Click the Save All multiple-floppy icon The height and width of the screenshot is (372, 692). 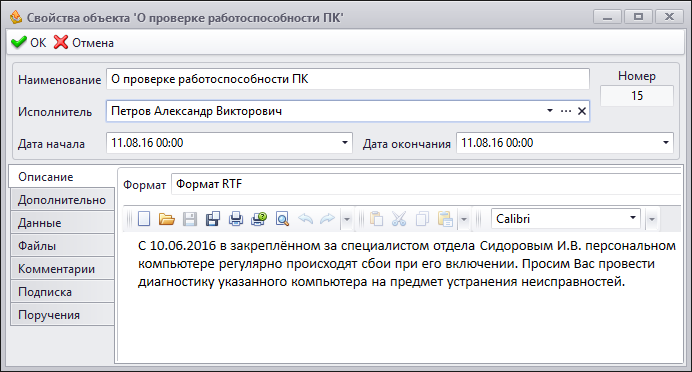point(213,218)
